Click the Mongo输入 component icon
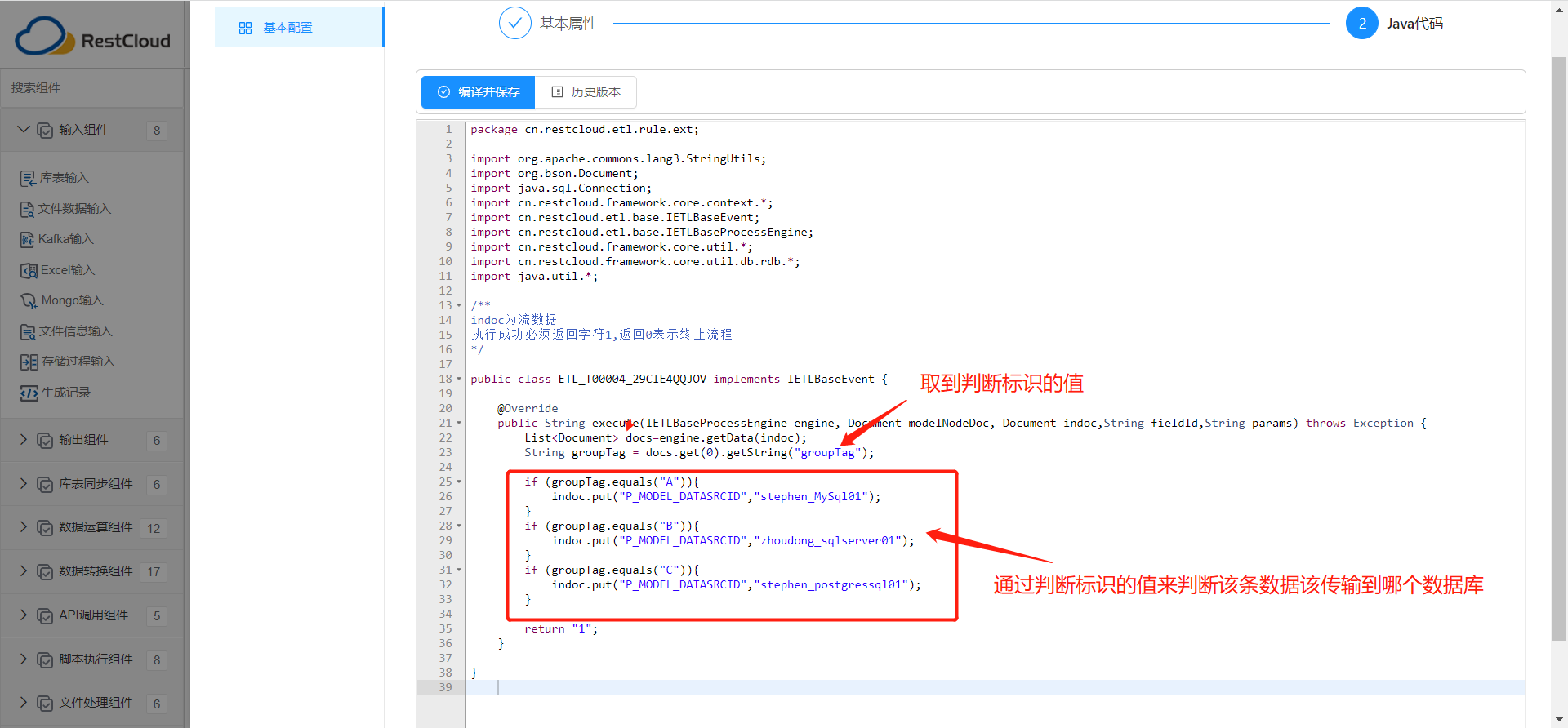1568x728 pixels. click(x=29, y=300)
